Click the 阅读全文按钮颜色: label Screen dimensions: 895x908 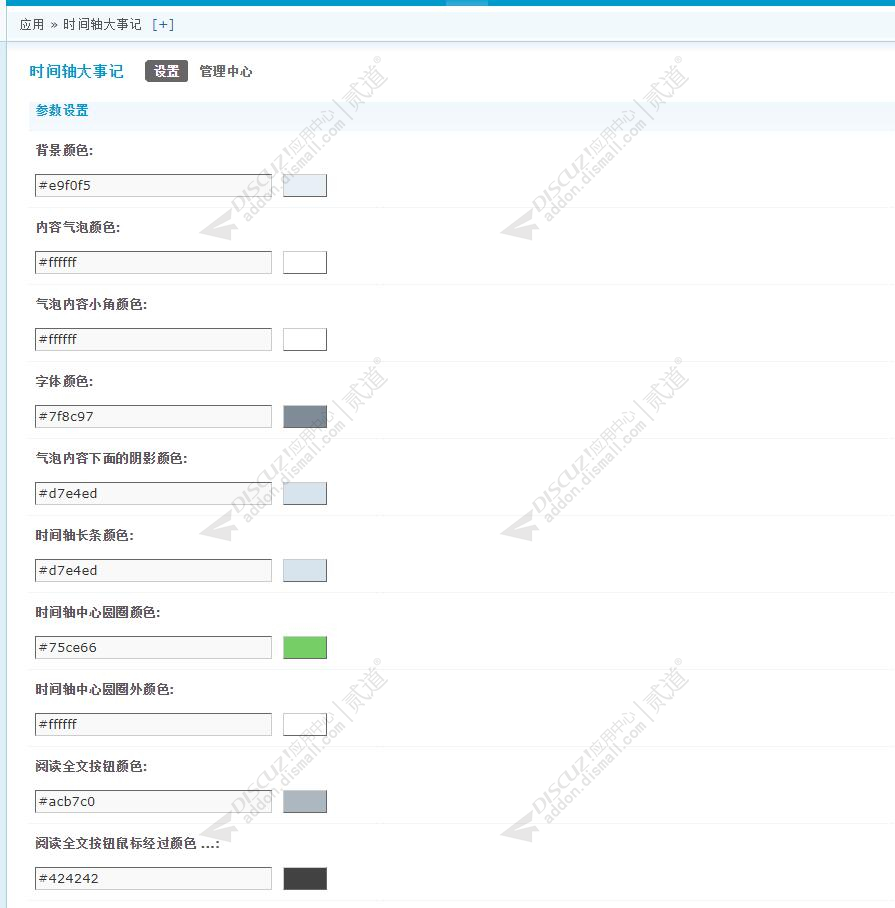(x=91, y=767)
